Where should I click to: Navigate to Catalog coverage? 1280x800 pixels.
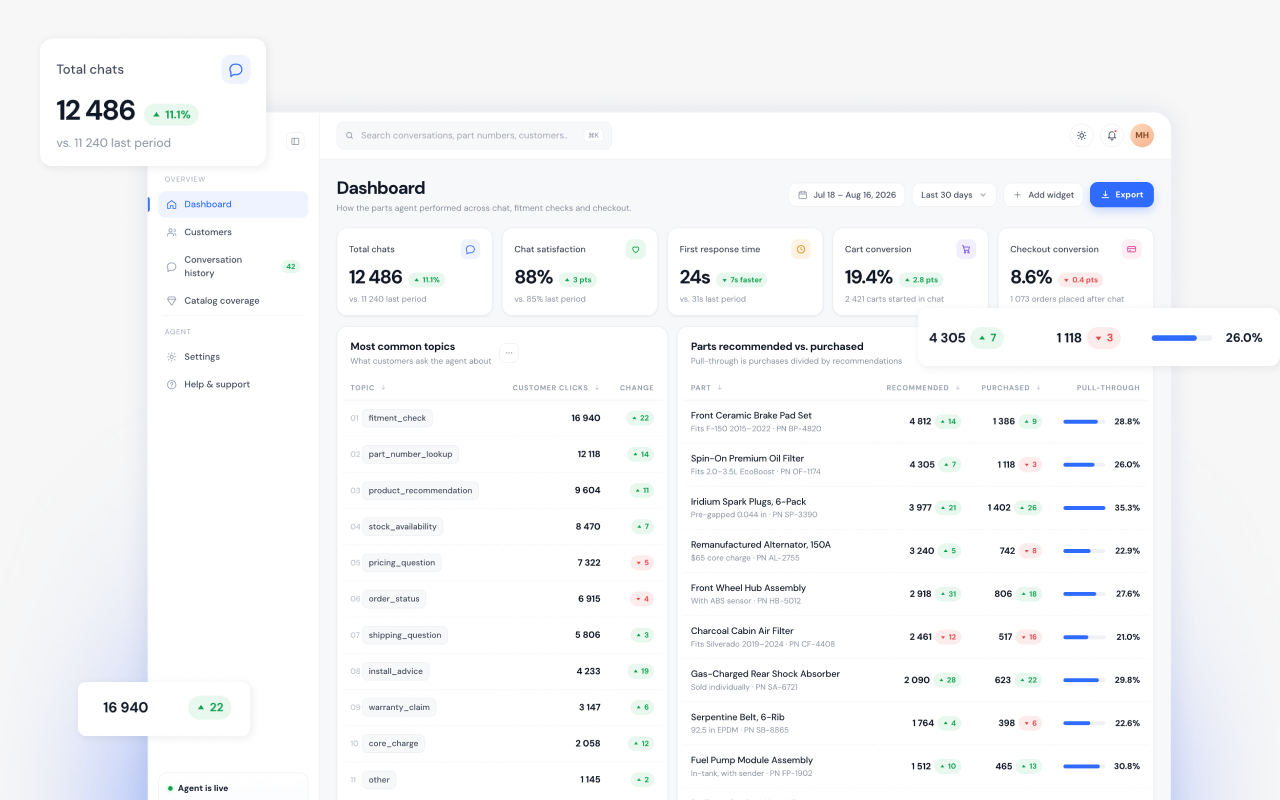pyautogui.click(x=233, y=300)
